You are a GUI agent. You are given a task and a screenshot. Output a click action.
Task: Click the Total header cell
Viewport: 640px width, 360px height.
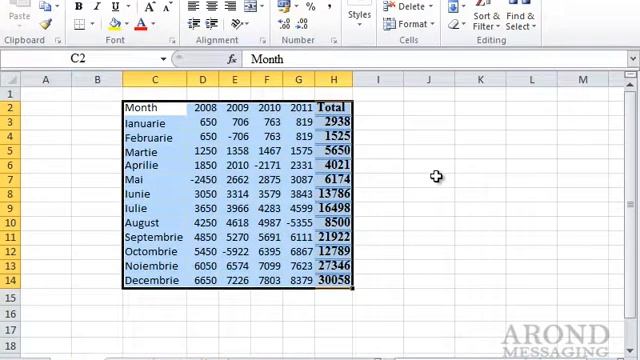click(334, 108)
